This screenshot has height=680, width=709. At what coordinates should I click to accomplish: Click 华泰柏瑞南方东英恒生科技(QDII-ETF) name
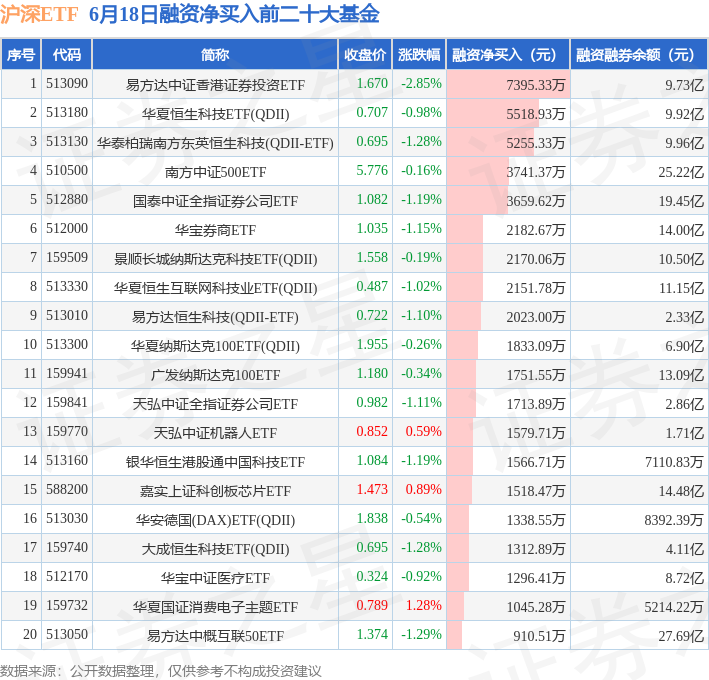click(215, 143)
